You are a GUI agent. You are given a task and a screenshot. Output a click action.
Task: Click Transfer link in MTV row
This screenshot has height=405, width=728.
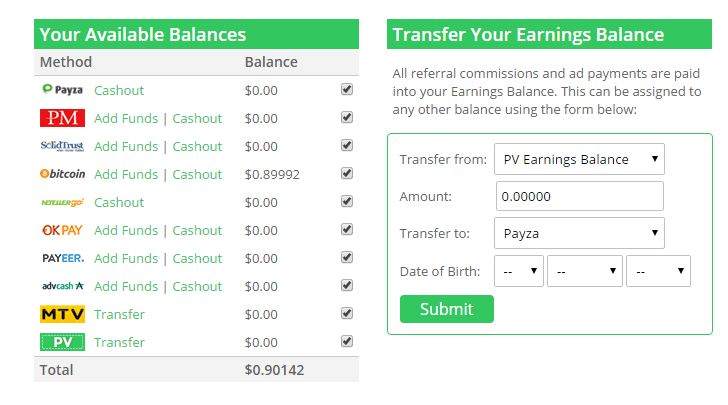tap(119, 314)
